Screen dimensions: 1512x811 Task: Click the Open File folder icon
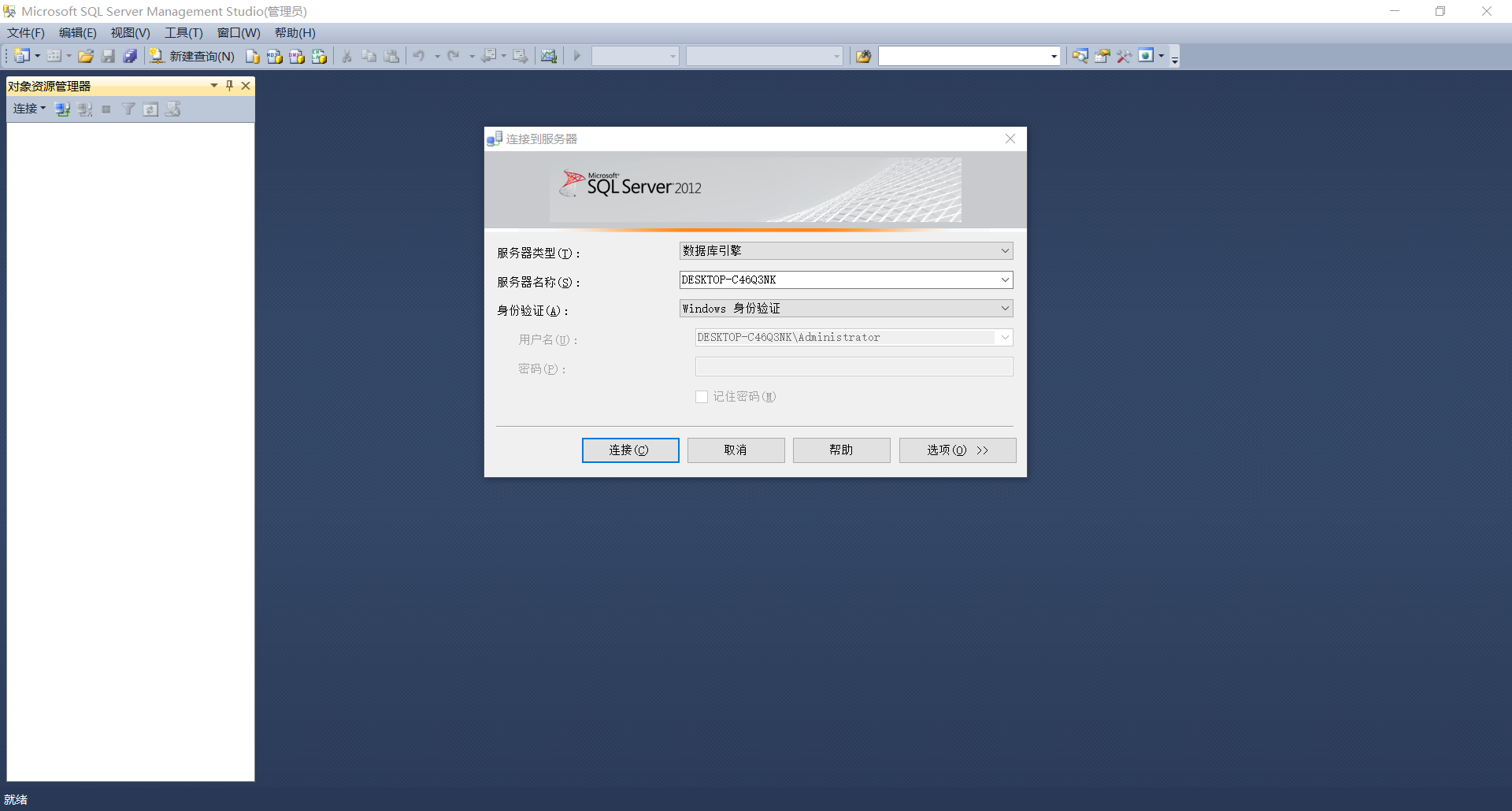86,56
